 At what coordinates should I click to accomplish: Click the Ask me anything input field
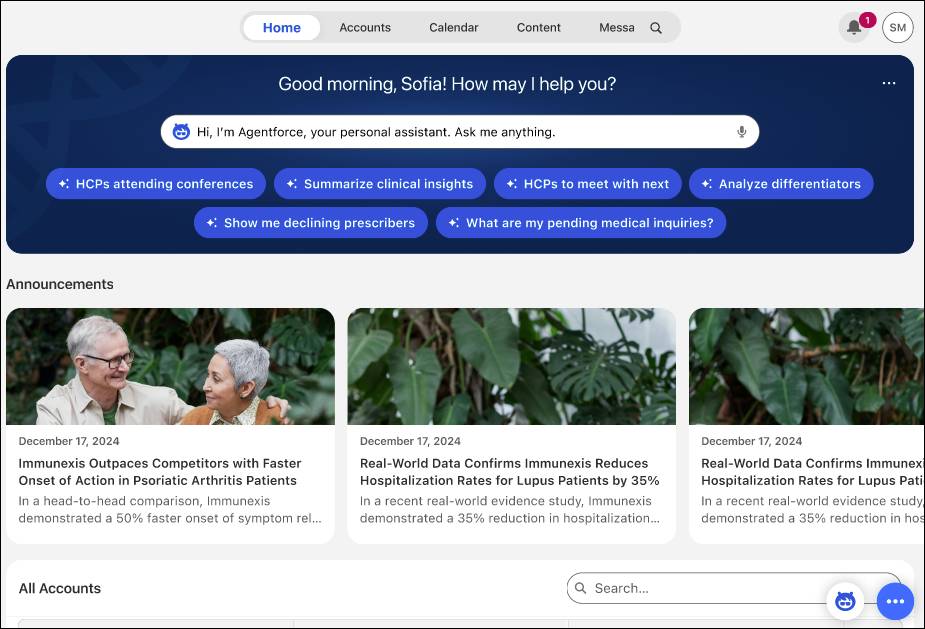(450, 131)
